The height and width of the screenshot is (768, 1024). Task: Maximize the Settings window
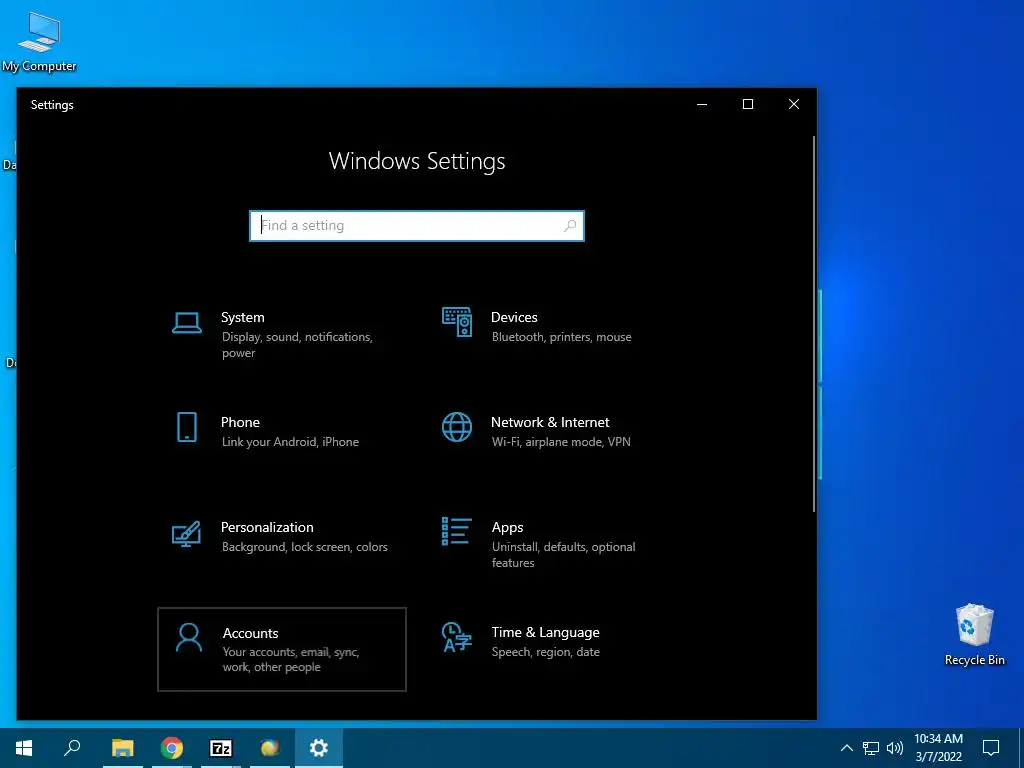pyautogui.click(x=748, y=104)
